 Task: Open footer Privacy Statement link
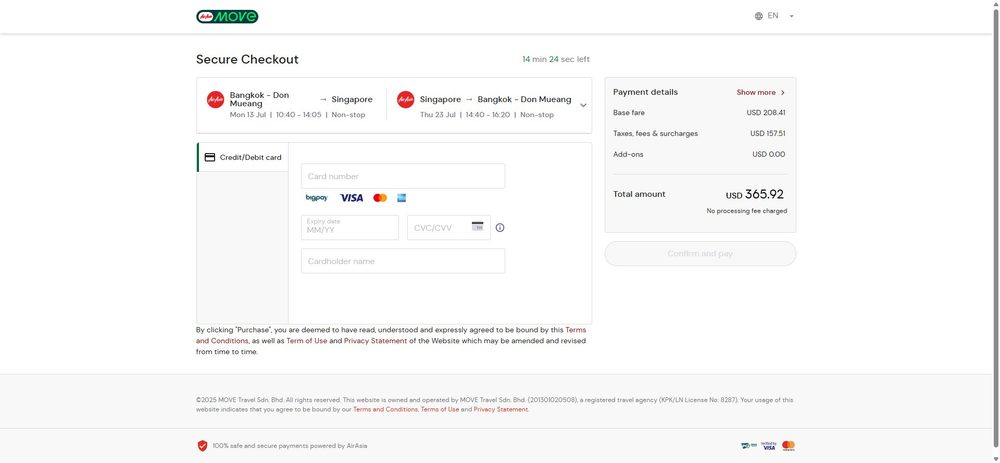click(501, 409)
